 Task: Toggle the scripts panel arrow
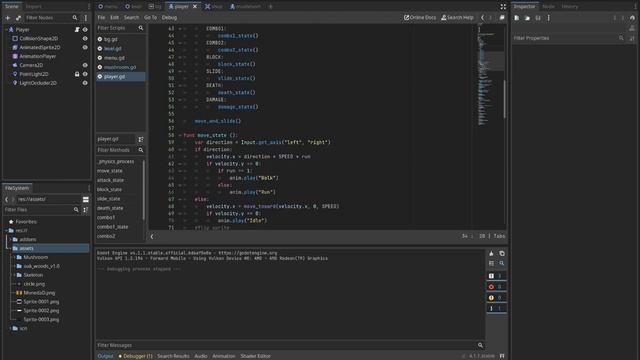click(152, 237)
